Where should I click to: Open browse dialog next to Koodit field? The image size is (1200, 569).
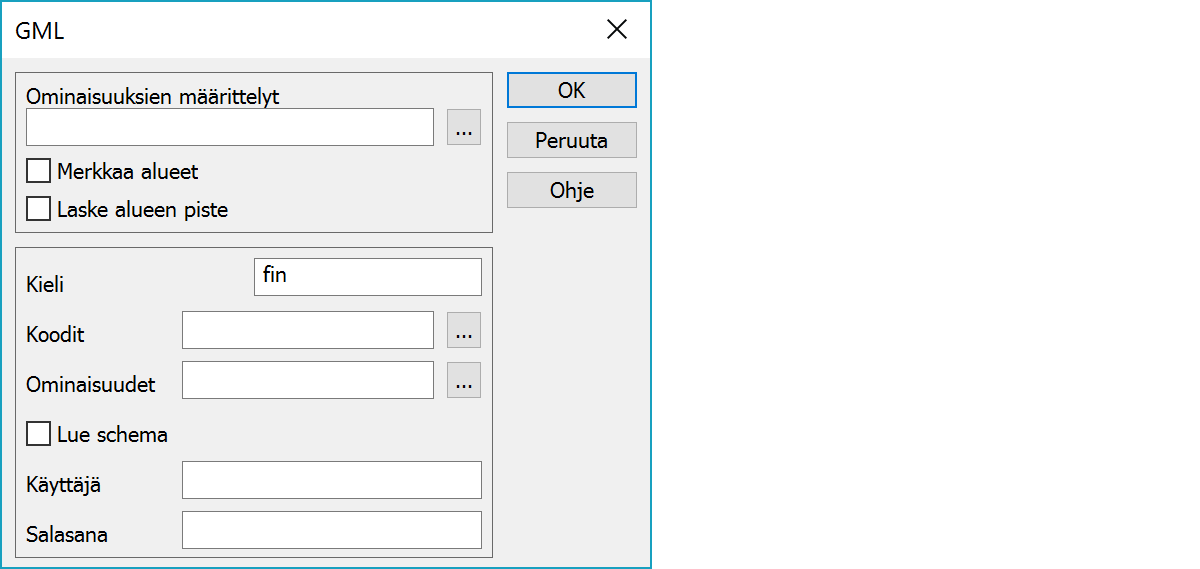[463, 330]
